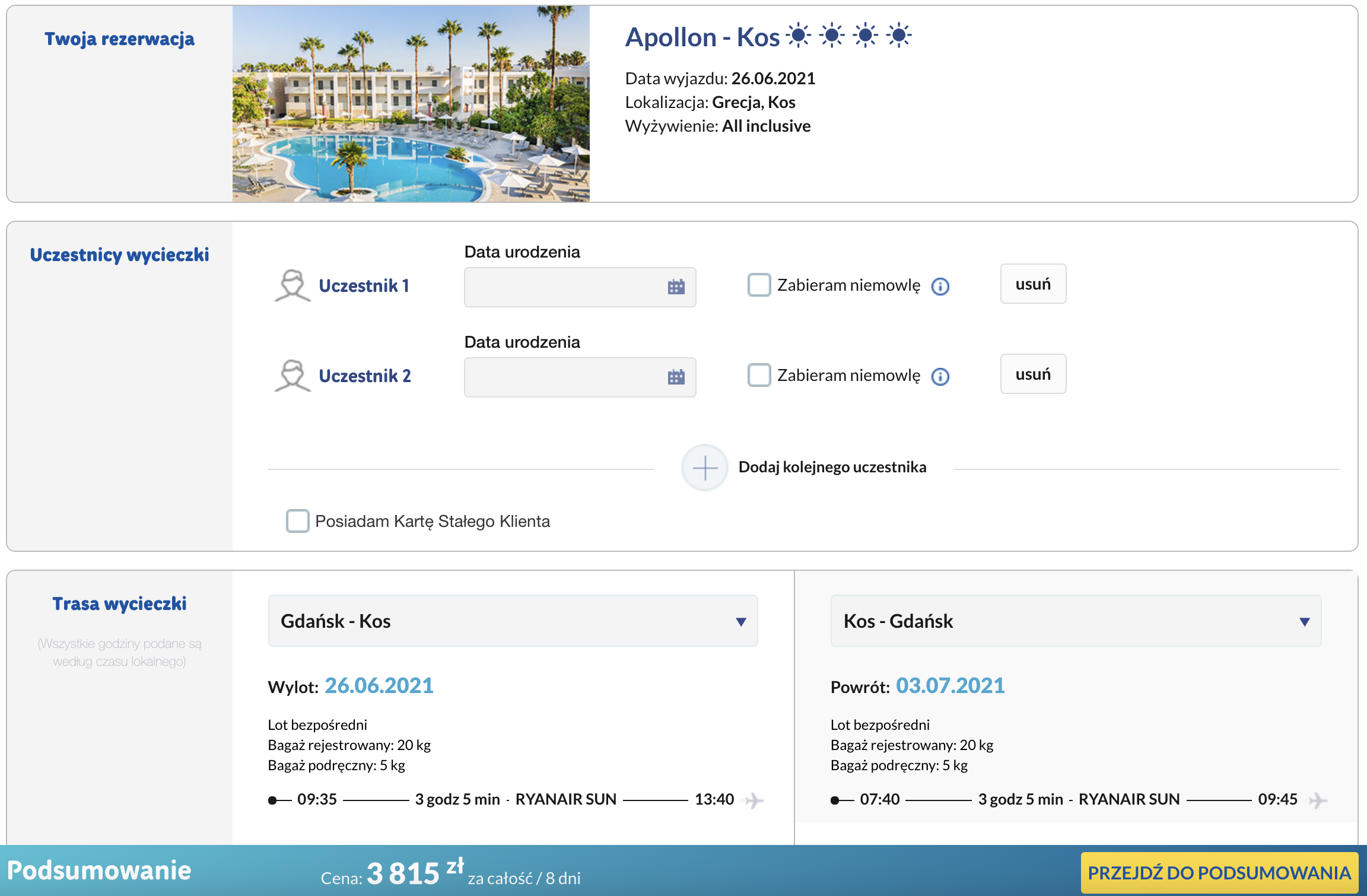Open calendar icon for Uczestnik 1 birthdate
The height and width of the screenshot is (896, 1367).
(x=676, y=287)
